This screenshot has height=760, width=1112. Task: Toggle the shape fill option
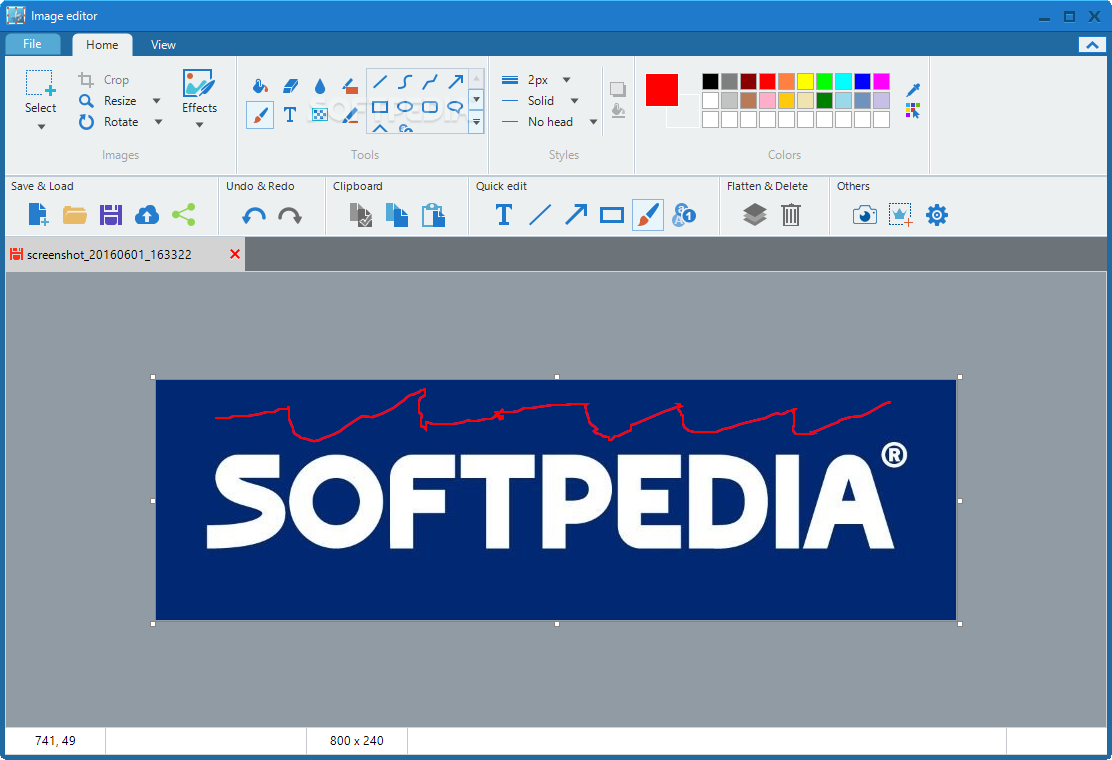coord(618,111)
